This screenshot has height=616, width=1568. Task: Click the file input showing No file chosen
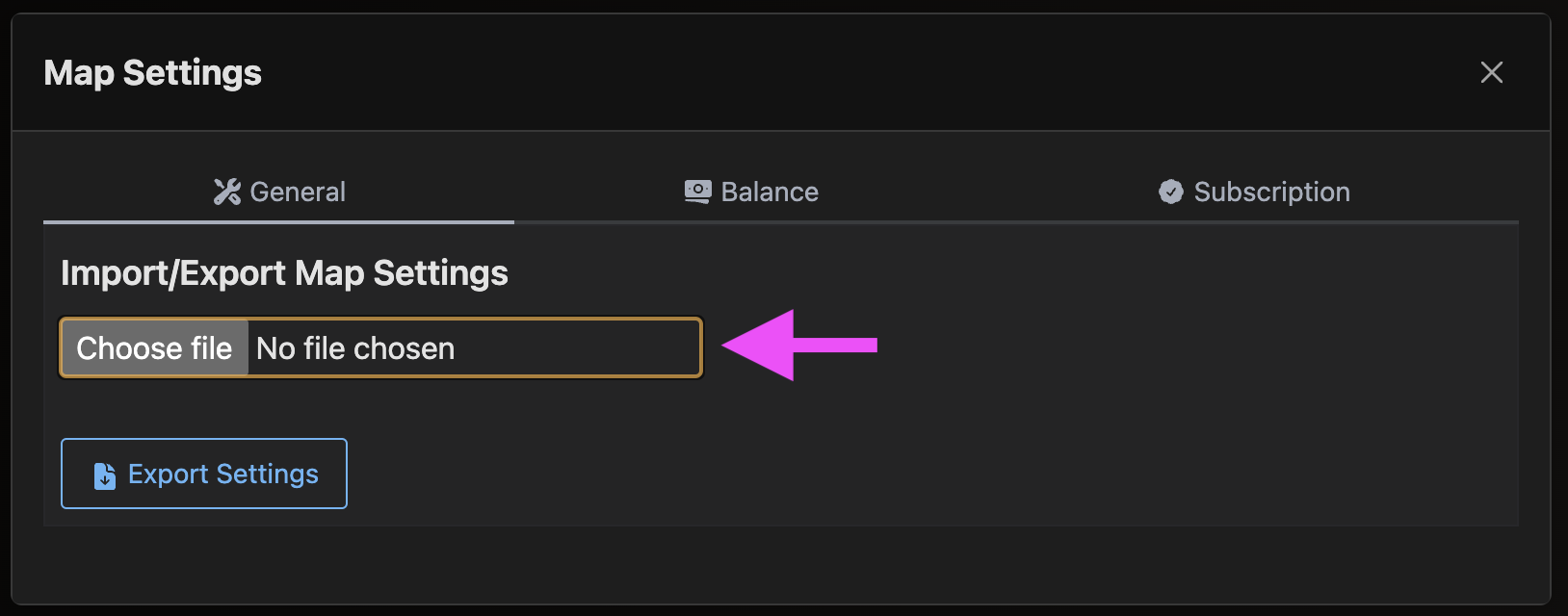click(x=380, y=347)
